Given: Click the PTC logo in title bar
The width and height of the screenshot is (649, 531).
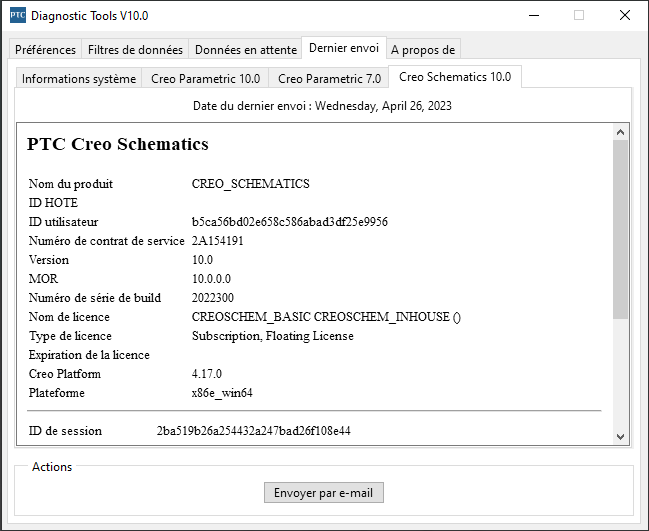Looking at the screenshot, I should click(18, 15).
